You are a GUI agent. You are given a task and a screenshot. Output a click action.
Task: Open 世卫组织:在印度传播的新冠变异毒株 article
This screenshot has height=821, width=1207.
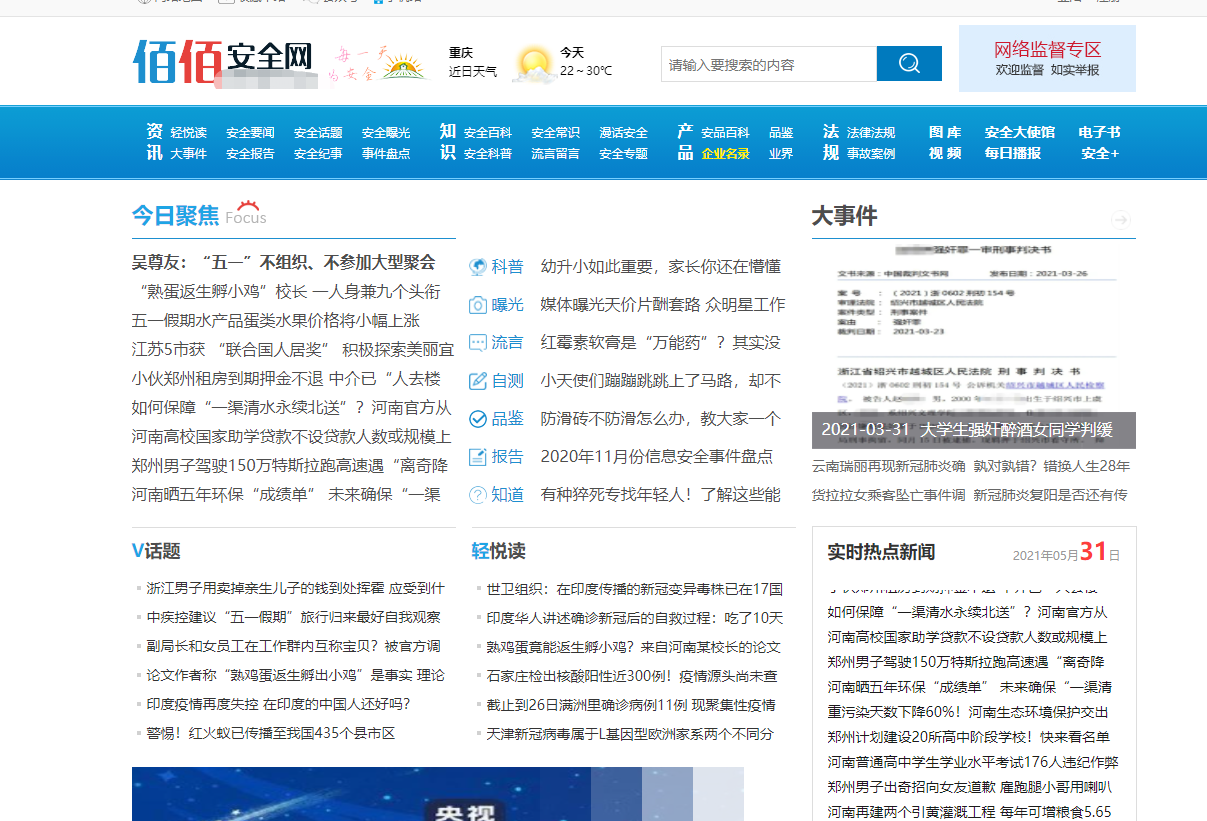[635, 589]
